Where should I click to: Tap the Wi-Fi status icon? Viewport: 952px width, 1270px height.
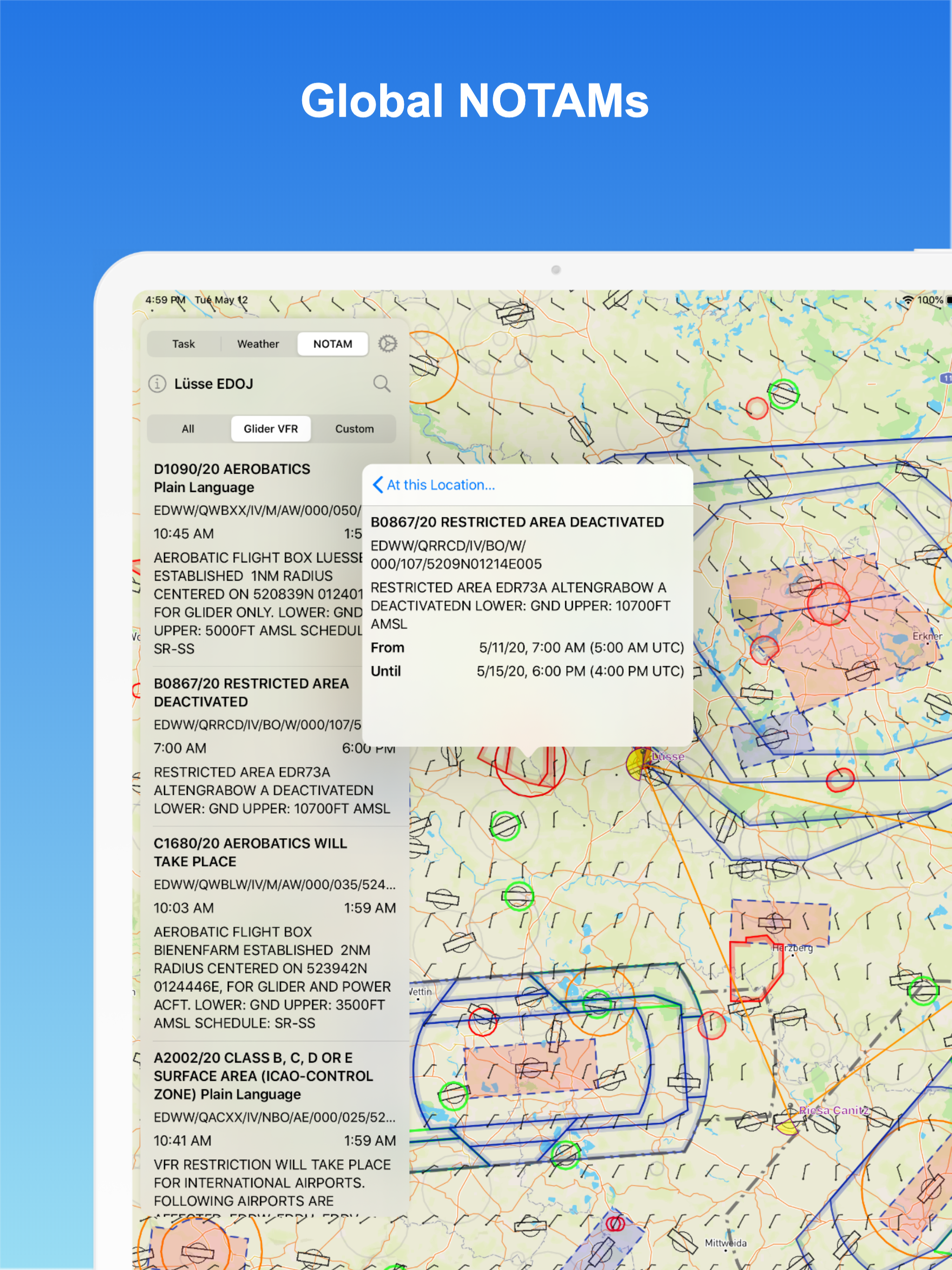click(908, 300)
